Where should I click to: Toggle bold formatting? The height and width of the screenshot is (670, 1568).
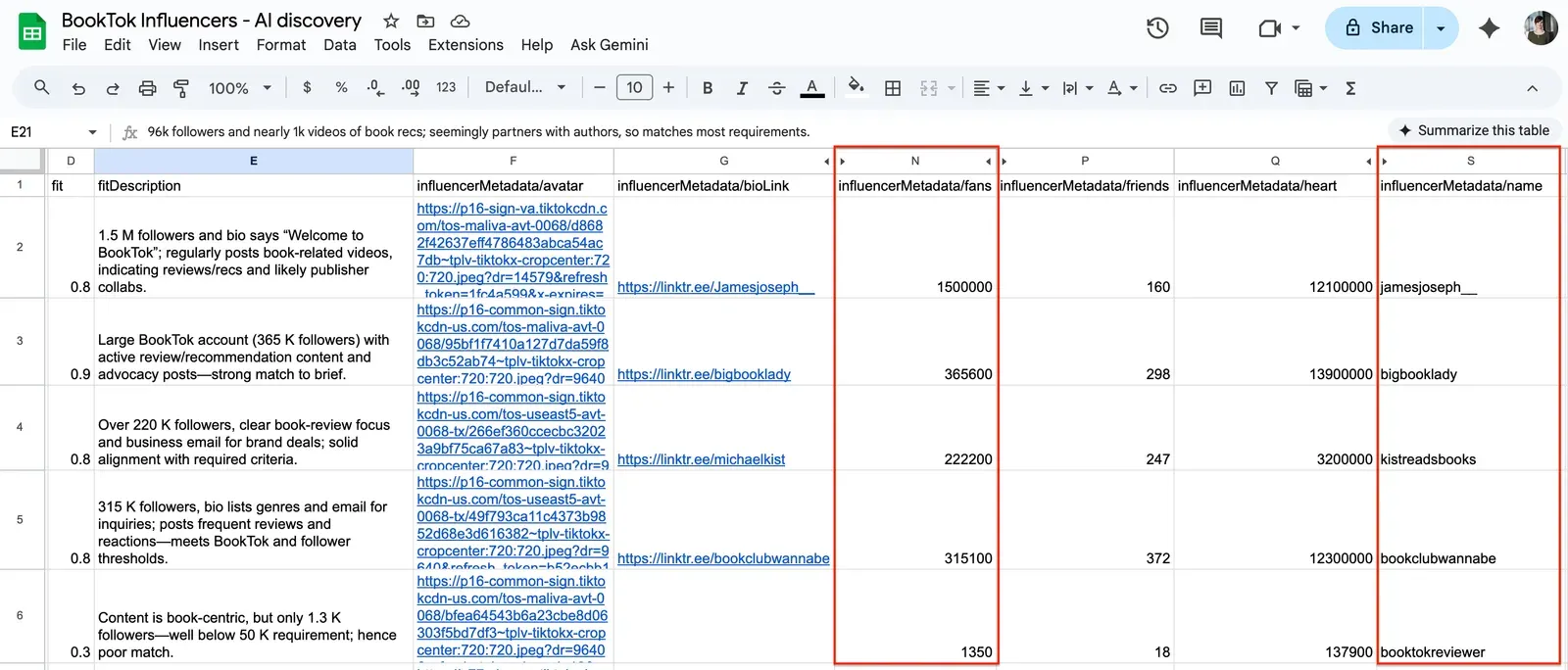point(708,88)
